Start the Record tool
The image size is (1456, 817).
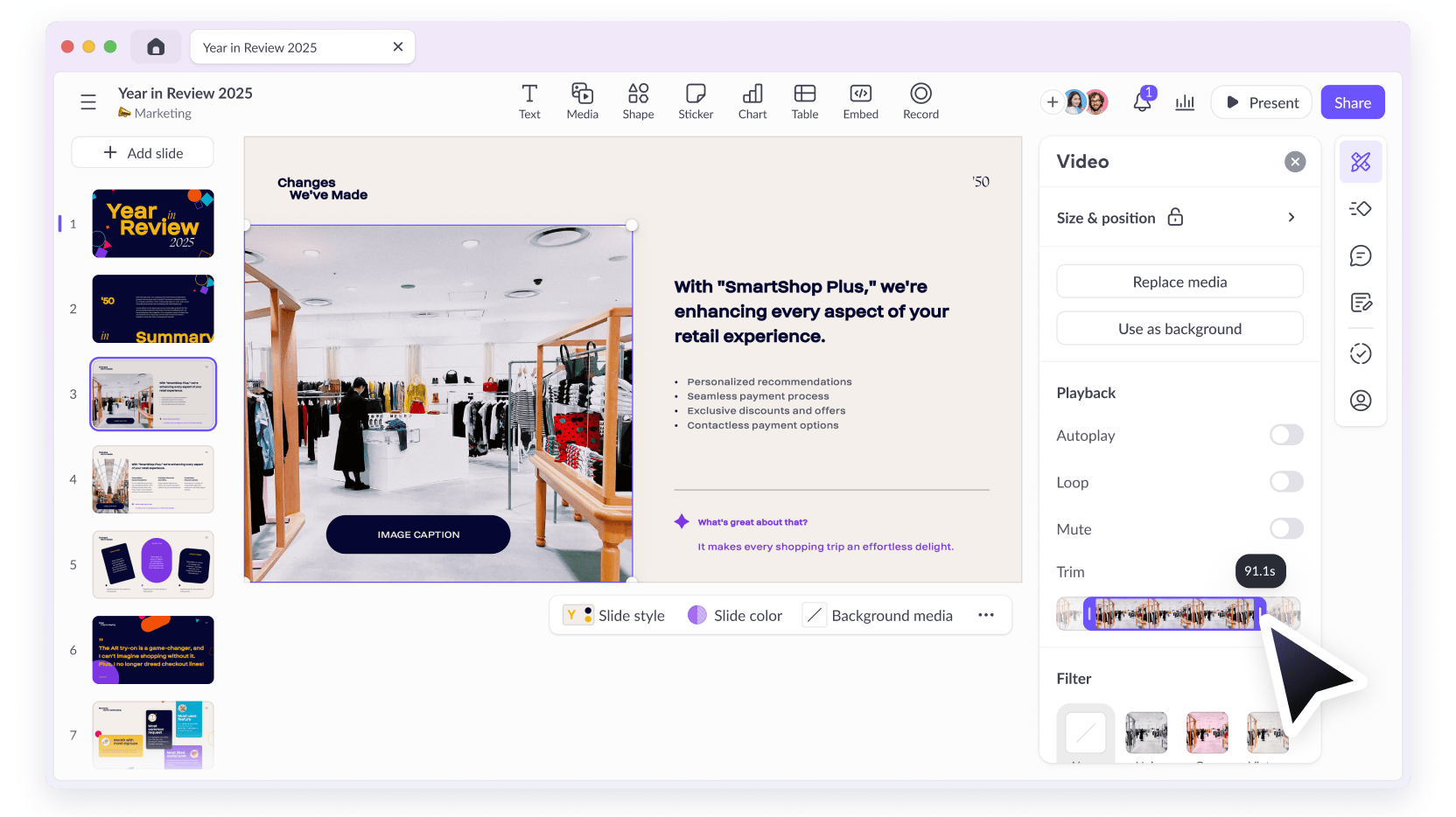[920, 101]
